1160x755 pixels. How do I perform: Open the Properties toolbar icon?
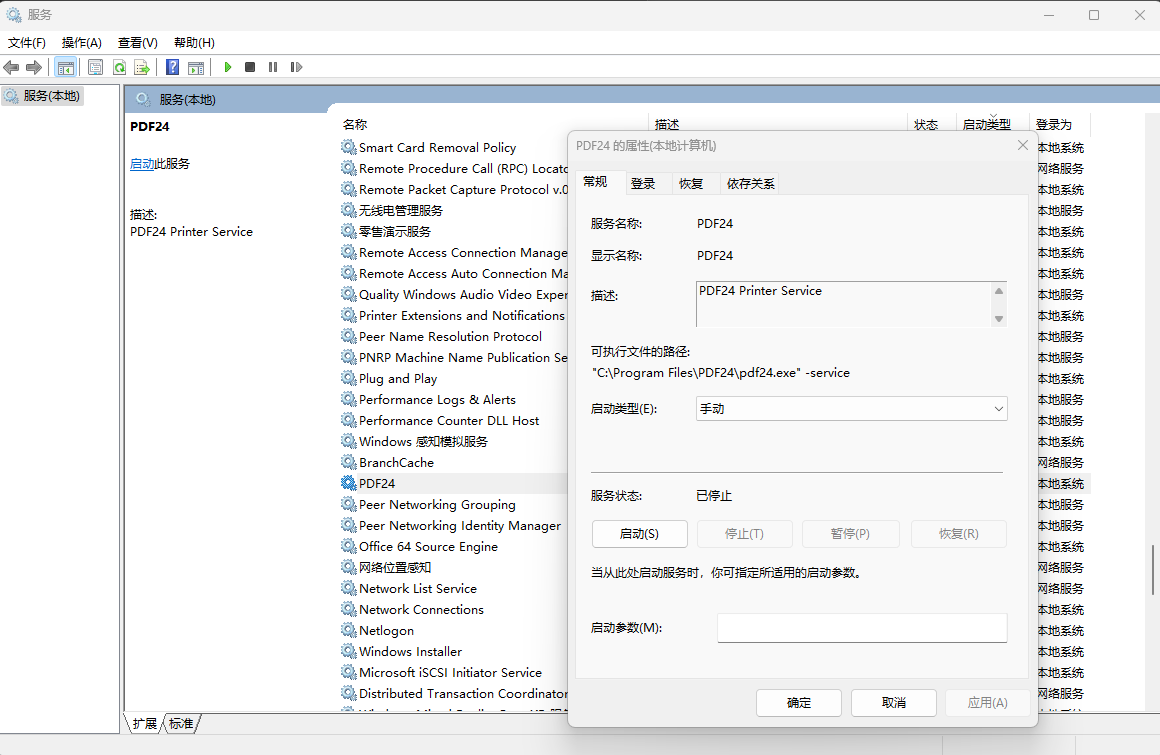(x=95, y=67)
